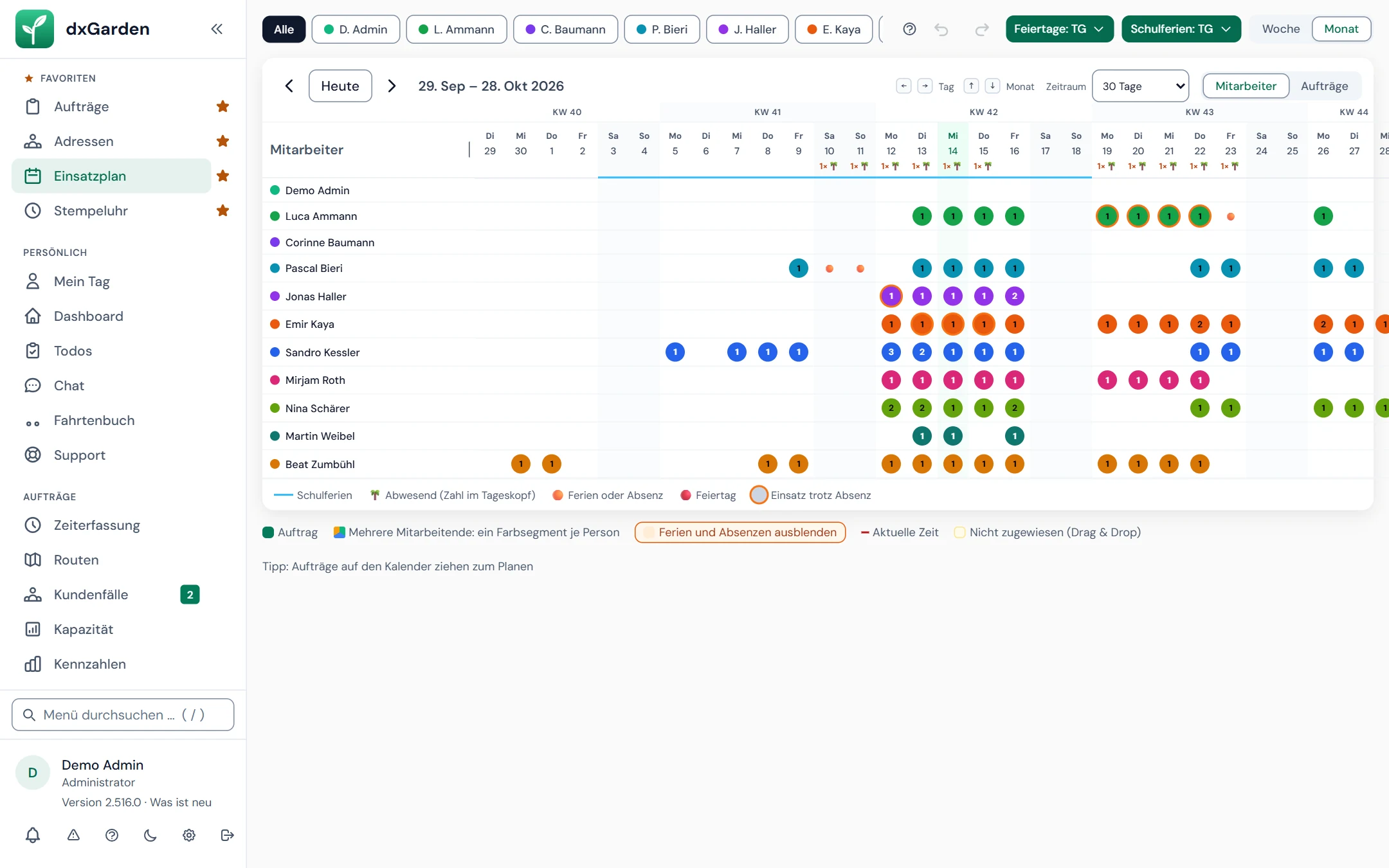
Task: Collapse the sidebar with double-chevron icon
Action: click(217, 29)
